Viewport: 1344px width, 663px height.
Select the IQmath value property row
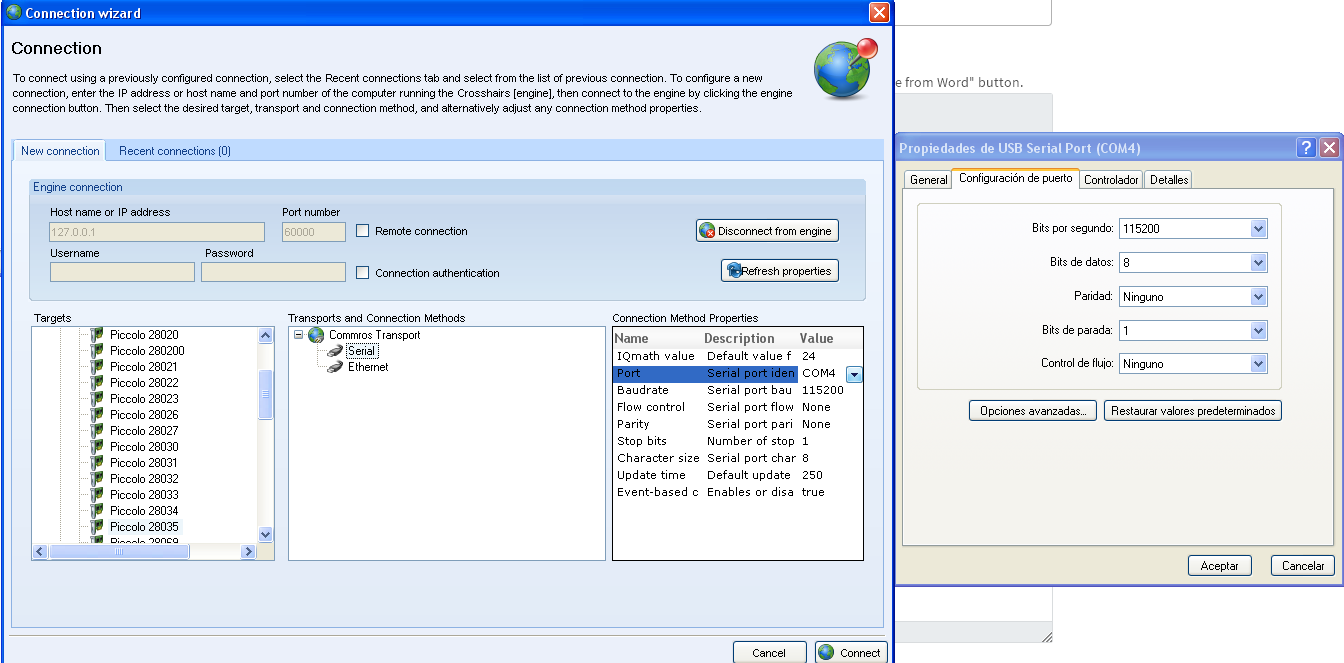pos(737,356)
